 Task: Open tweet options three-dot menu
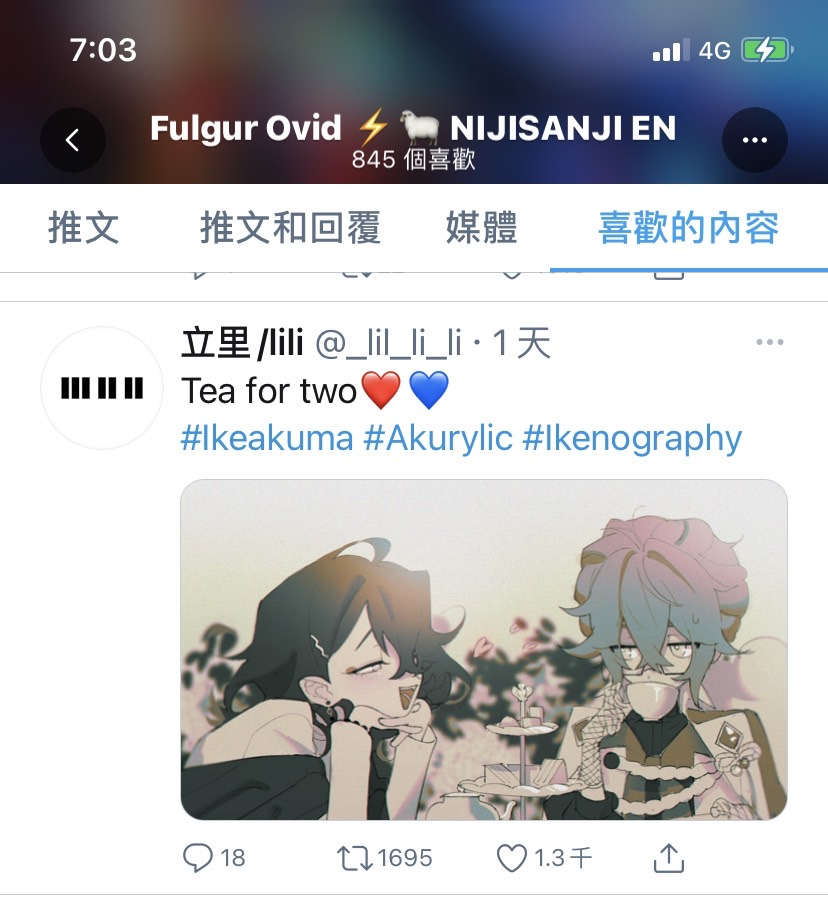coord(769,342)
